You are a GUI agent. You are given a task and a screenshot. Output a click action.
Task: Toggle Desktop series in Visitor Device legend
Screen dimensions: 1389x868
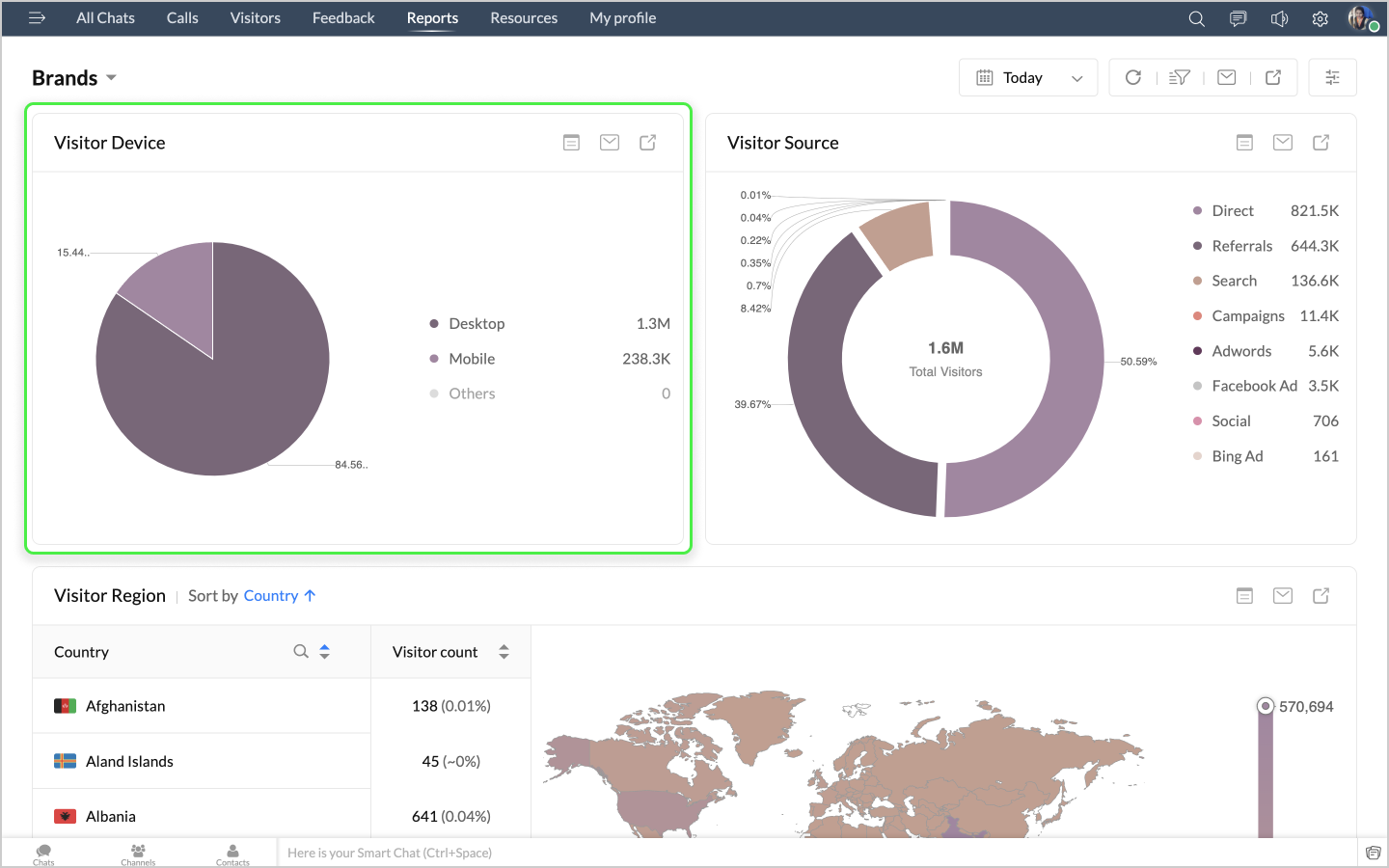477,324
